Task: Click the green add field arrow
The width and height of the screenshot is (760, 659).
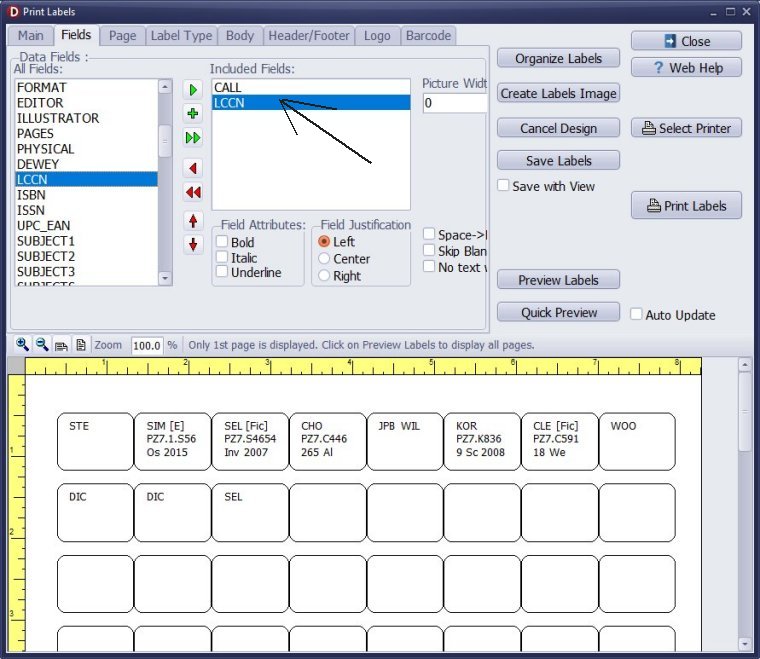Action: (x=193, y=90)
